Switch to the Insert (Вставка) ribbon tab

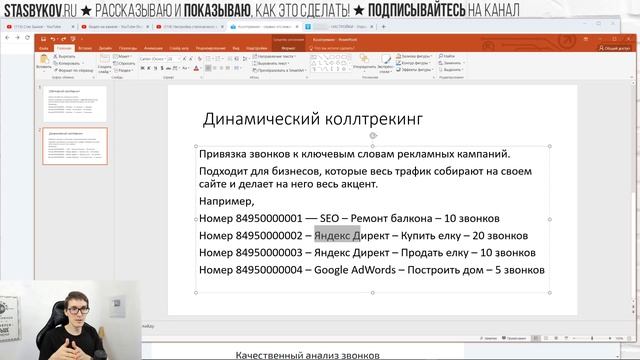[x=85, y=48]
